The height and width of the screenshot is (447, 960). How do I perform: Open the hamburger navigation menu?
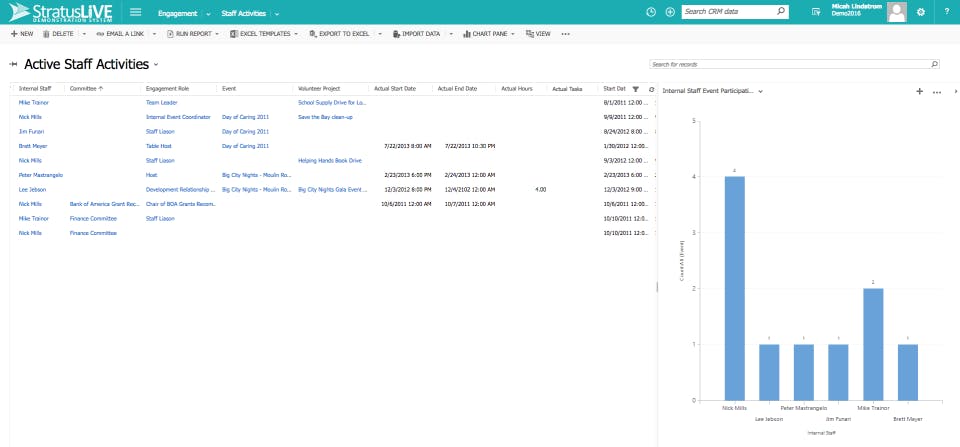[x=136, y=12]
